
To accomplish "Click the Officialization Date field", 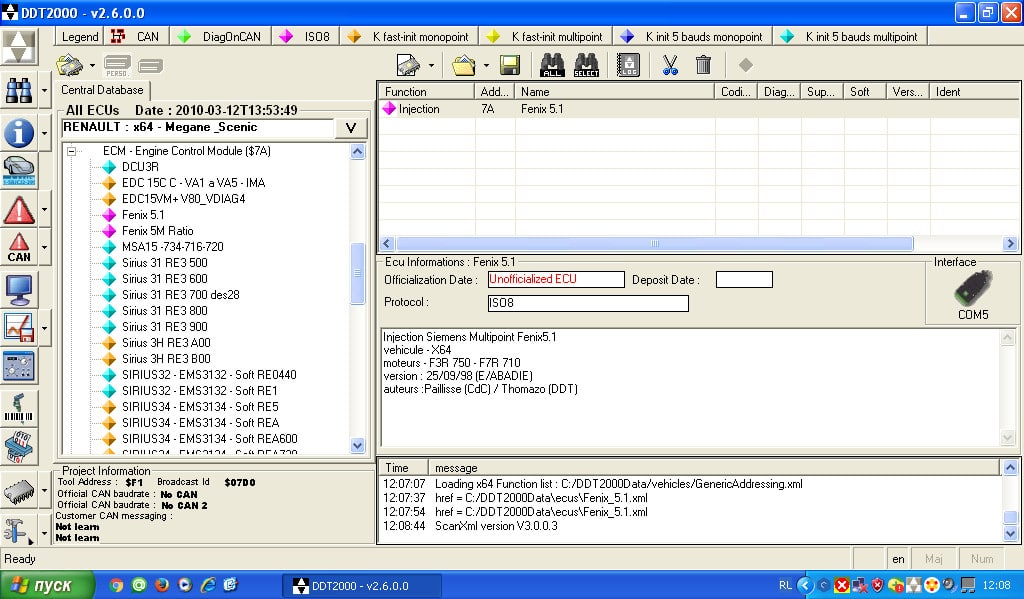I will pos(556,280).
